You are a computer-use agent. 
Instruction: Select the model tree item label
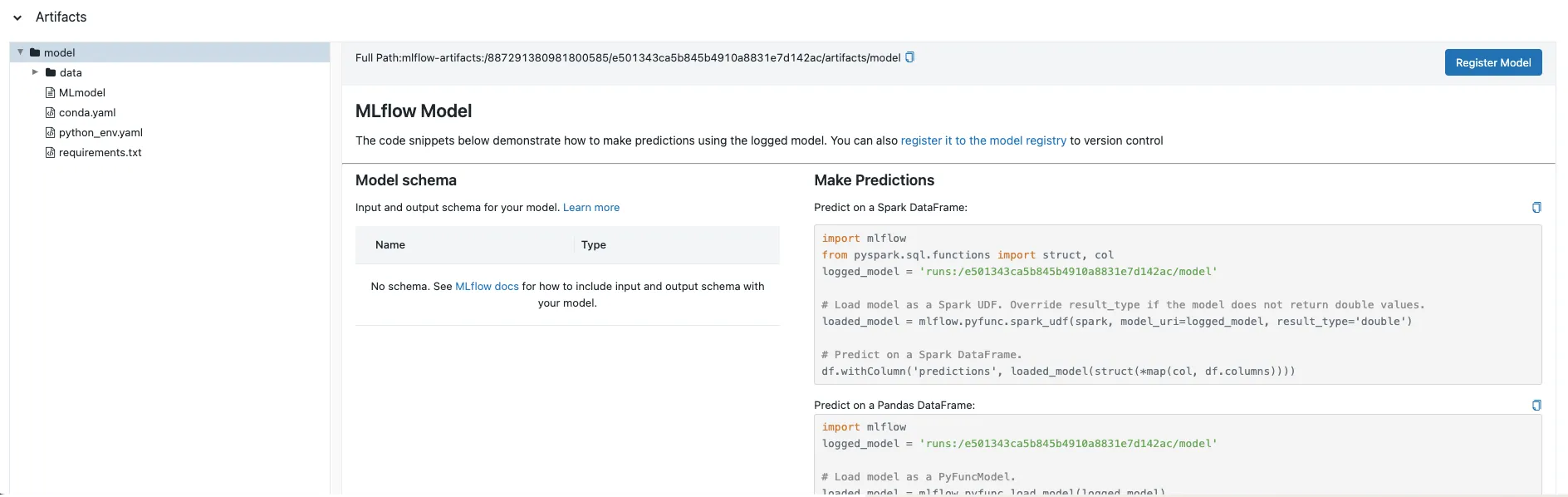(59, 52)
